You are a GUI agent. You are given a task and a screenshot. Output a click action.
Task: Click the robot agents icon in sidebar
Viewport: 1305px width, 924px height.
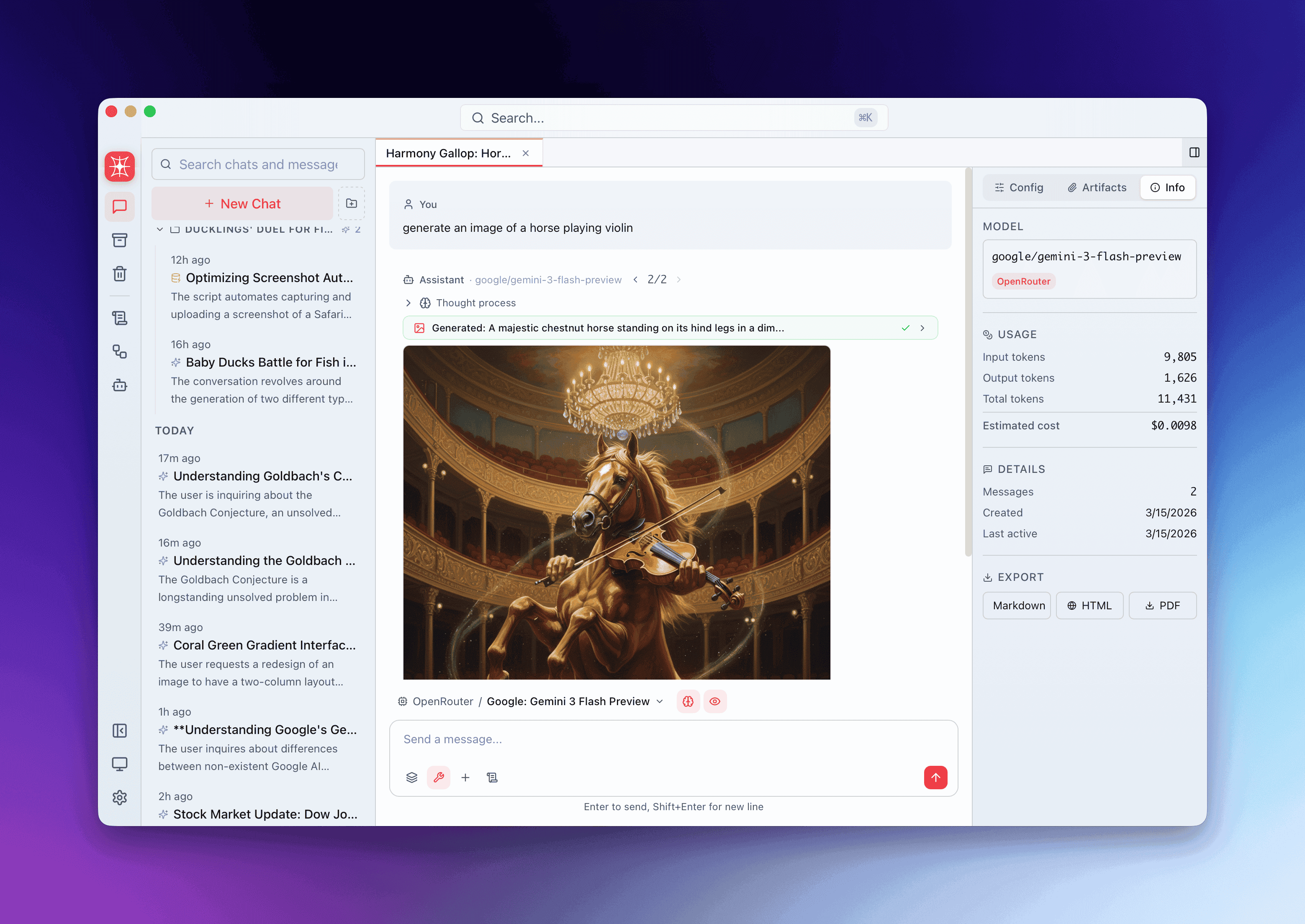coord(119,385)
